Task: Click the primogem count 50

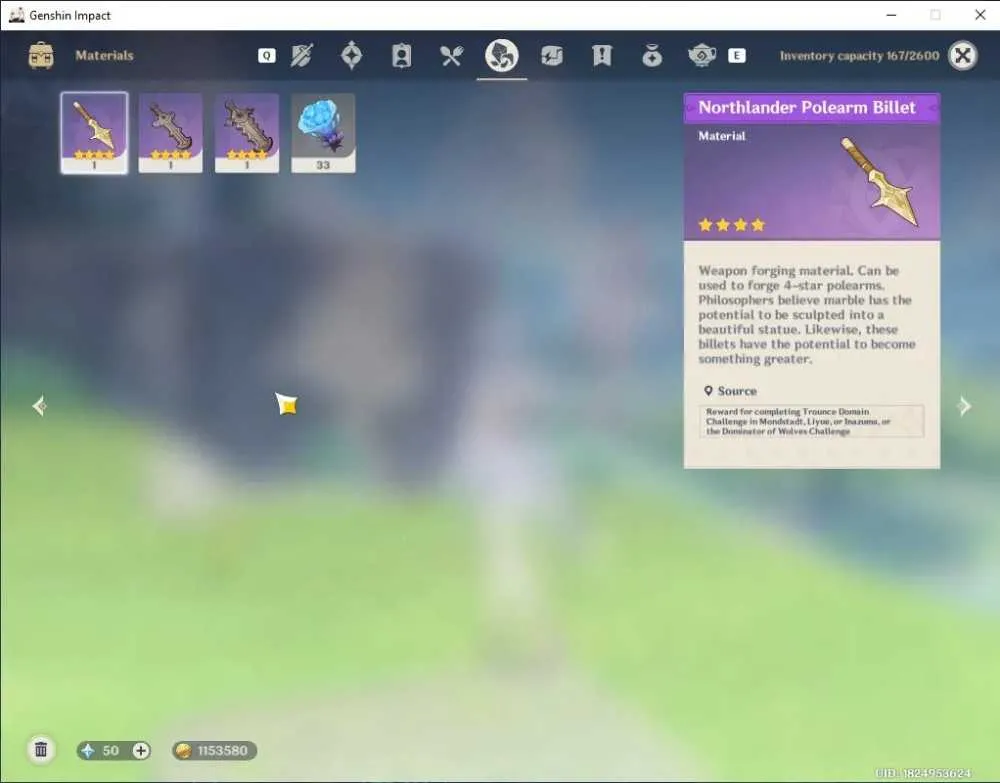Action: [x=110, y=750]
